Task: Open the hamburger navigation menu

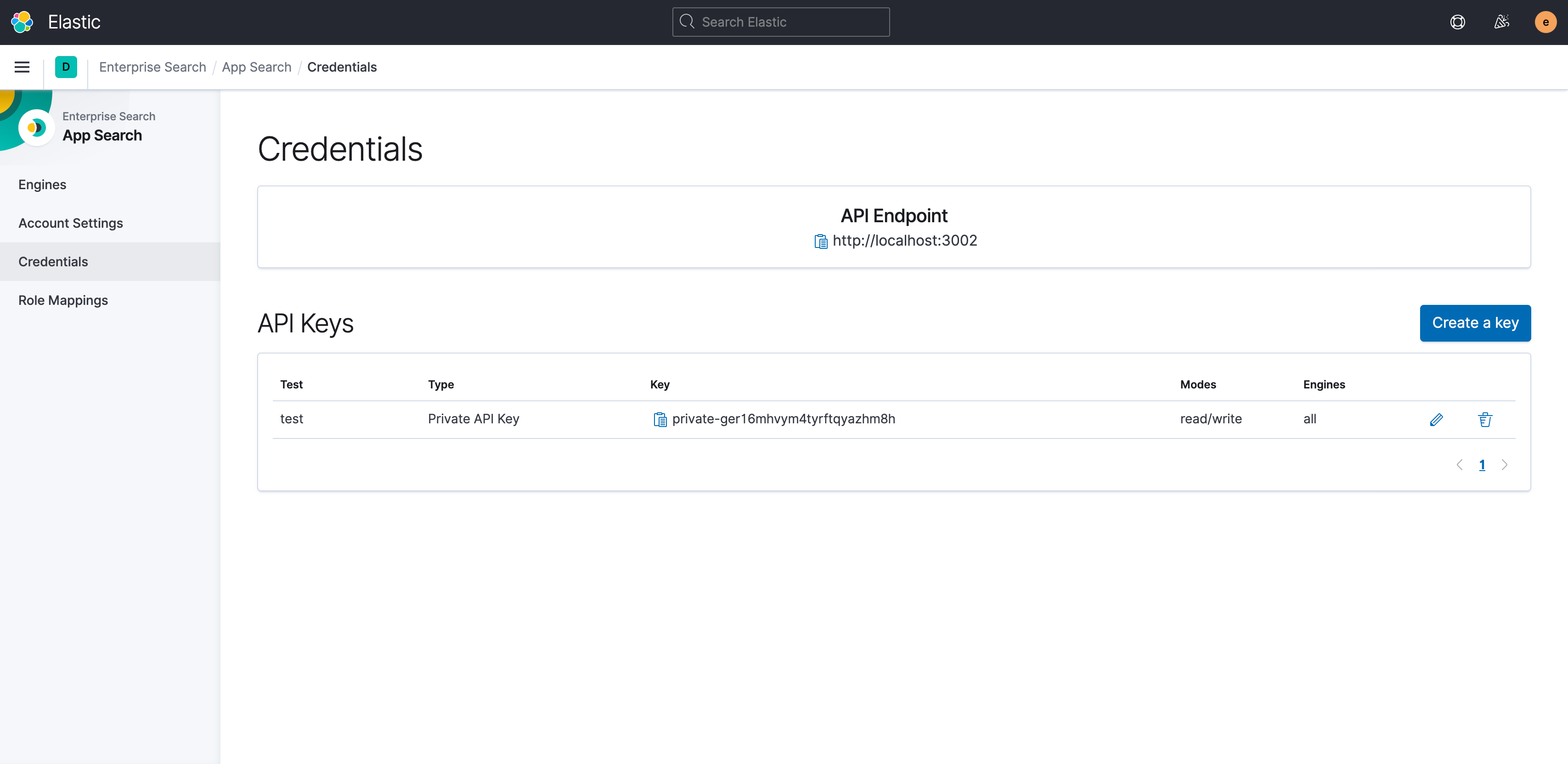Action: point(22,67)
